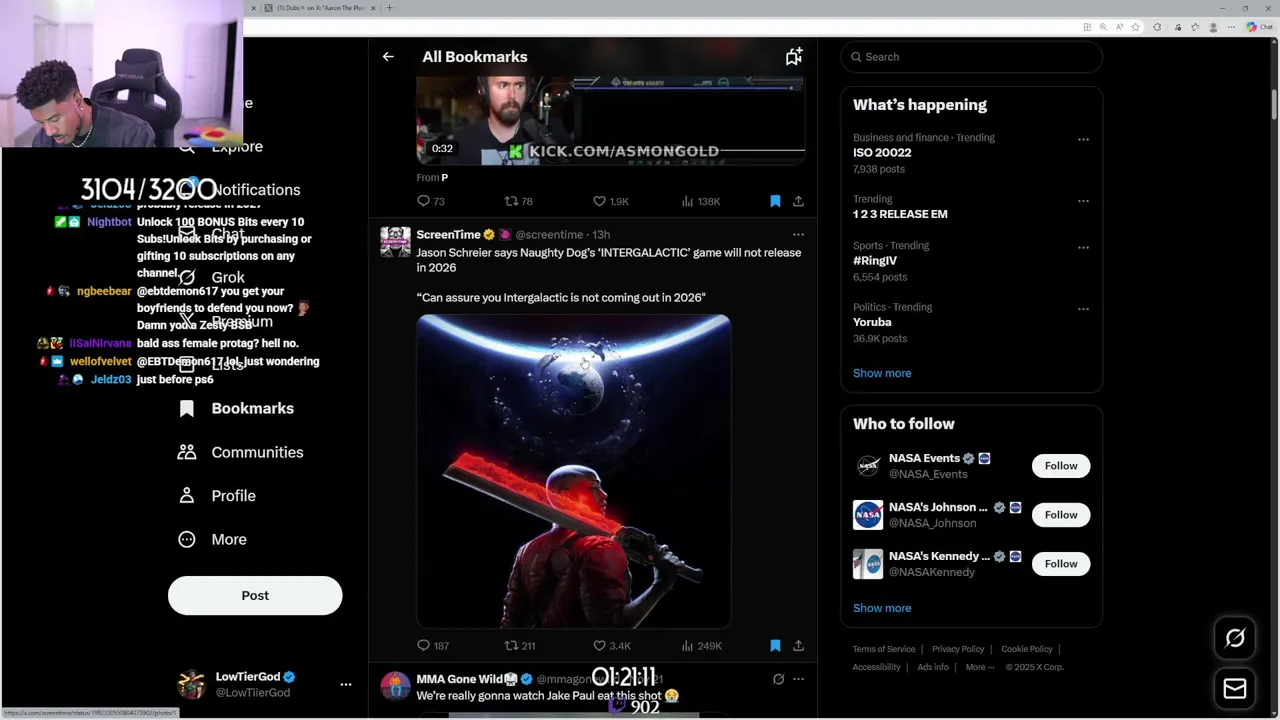Repost the ScreenTime Intergalactic post
1280x720 pixels.
tap(520, 646)
